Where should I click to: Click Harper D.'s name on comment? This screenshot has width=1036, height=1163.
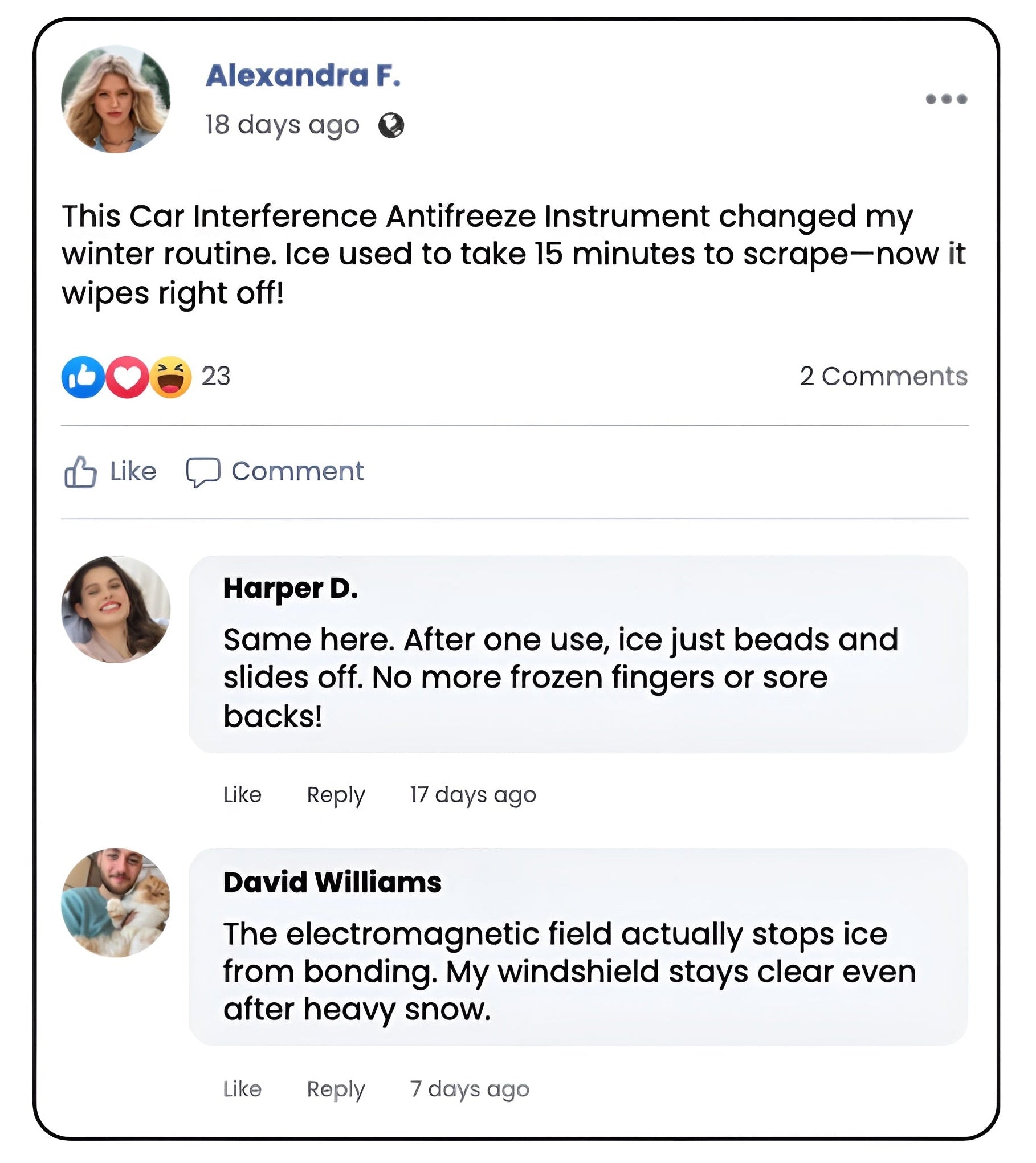pyautogui.click(x=290, y=588)
